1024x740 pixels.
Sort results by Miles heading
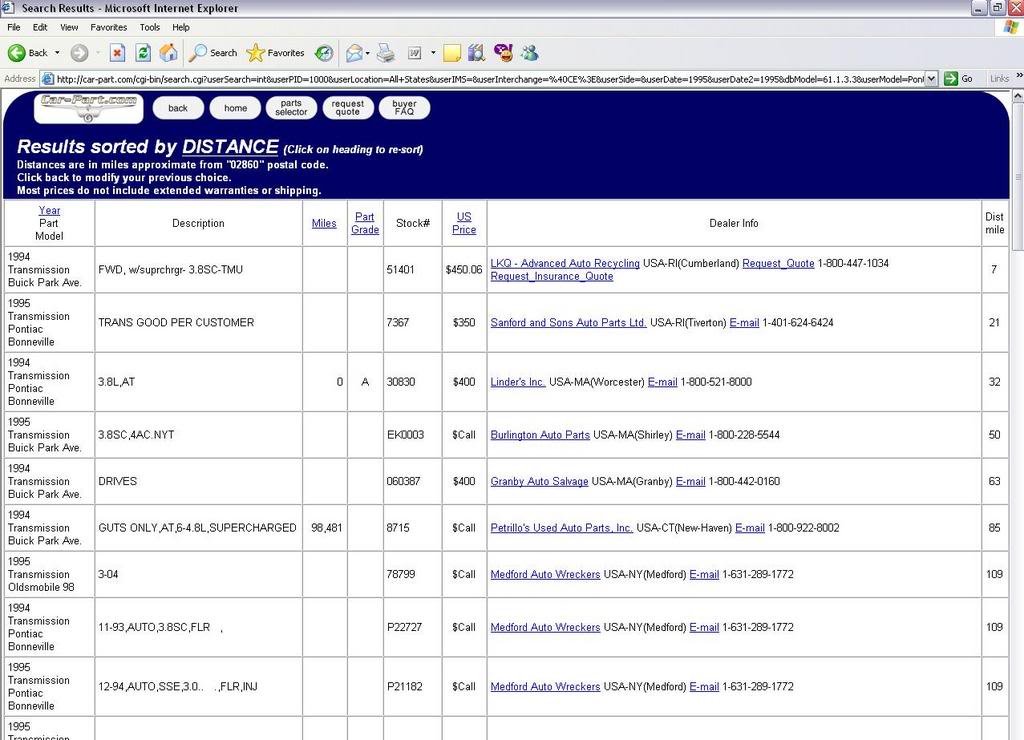click(324, 223)
